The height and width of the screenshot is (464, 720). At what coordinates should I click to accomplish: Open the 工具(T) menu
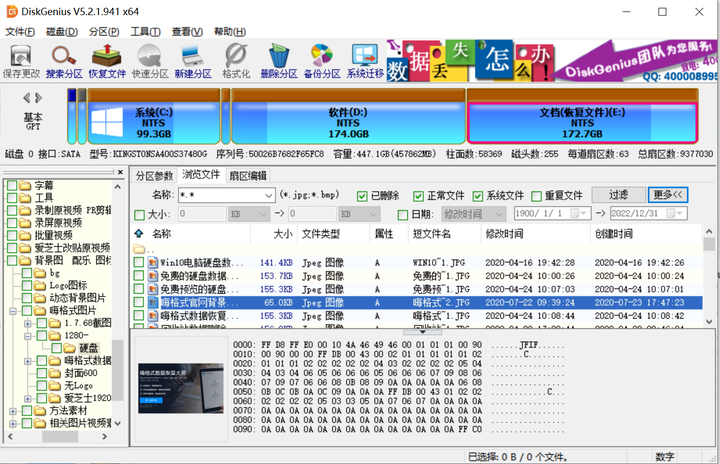(x=146, y=32)
